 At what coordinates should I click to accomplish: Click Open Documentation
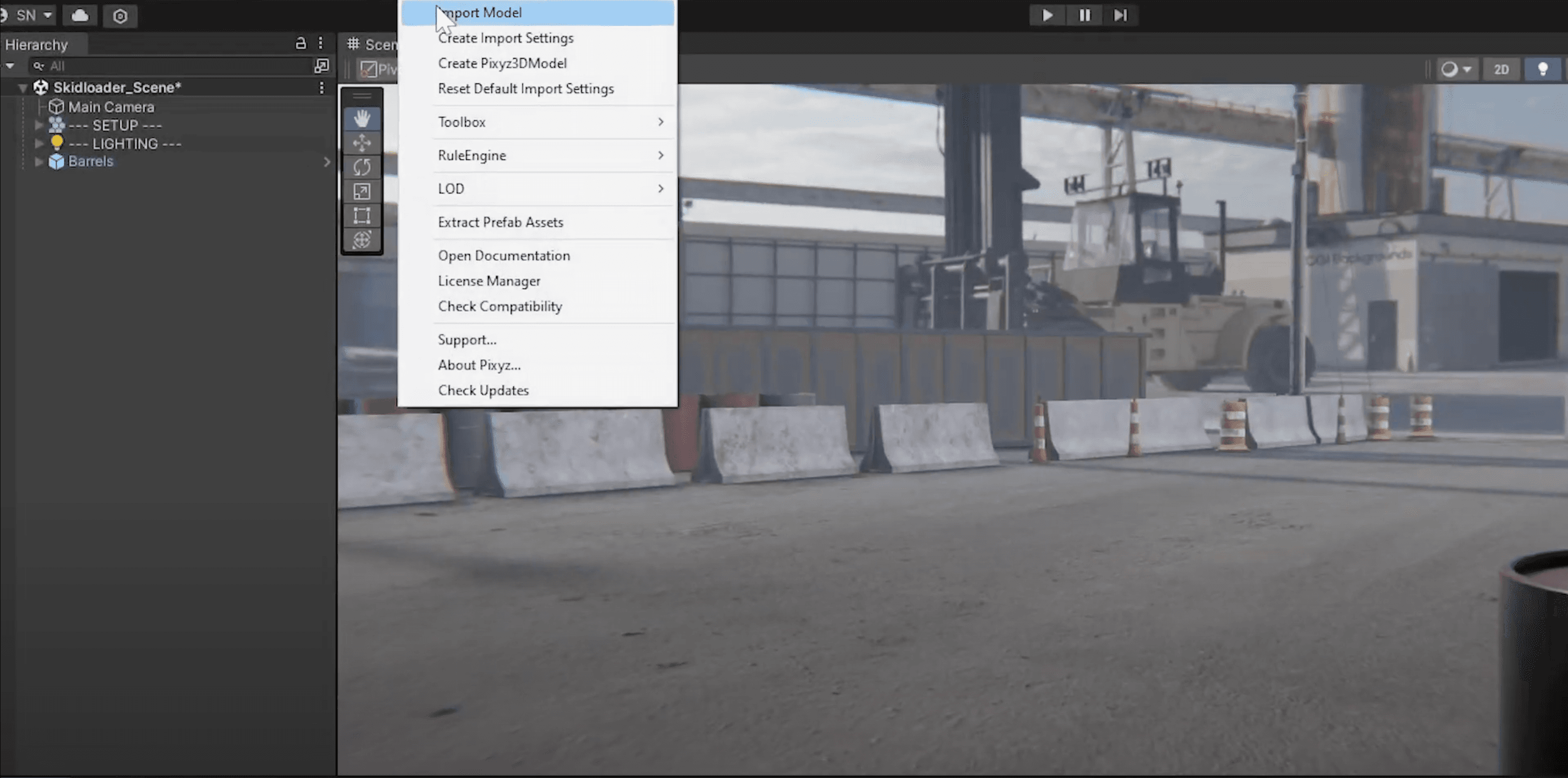coord(504,255)
